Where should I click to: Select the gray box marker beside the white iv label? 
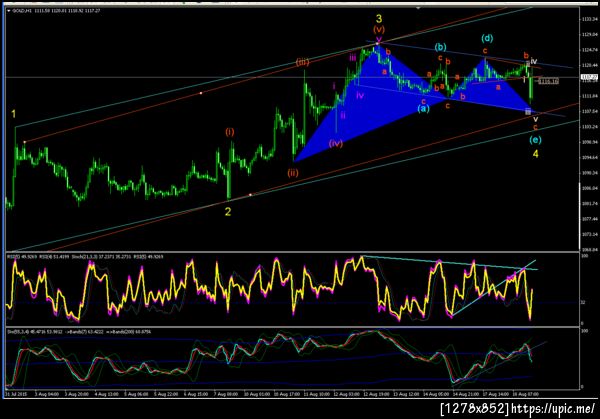coord(528,62)
